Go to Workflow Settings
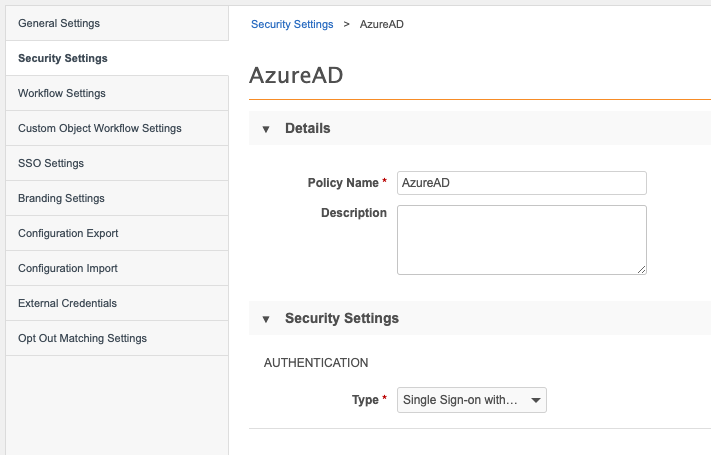 click(62, 93)
